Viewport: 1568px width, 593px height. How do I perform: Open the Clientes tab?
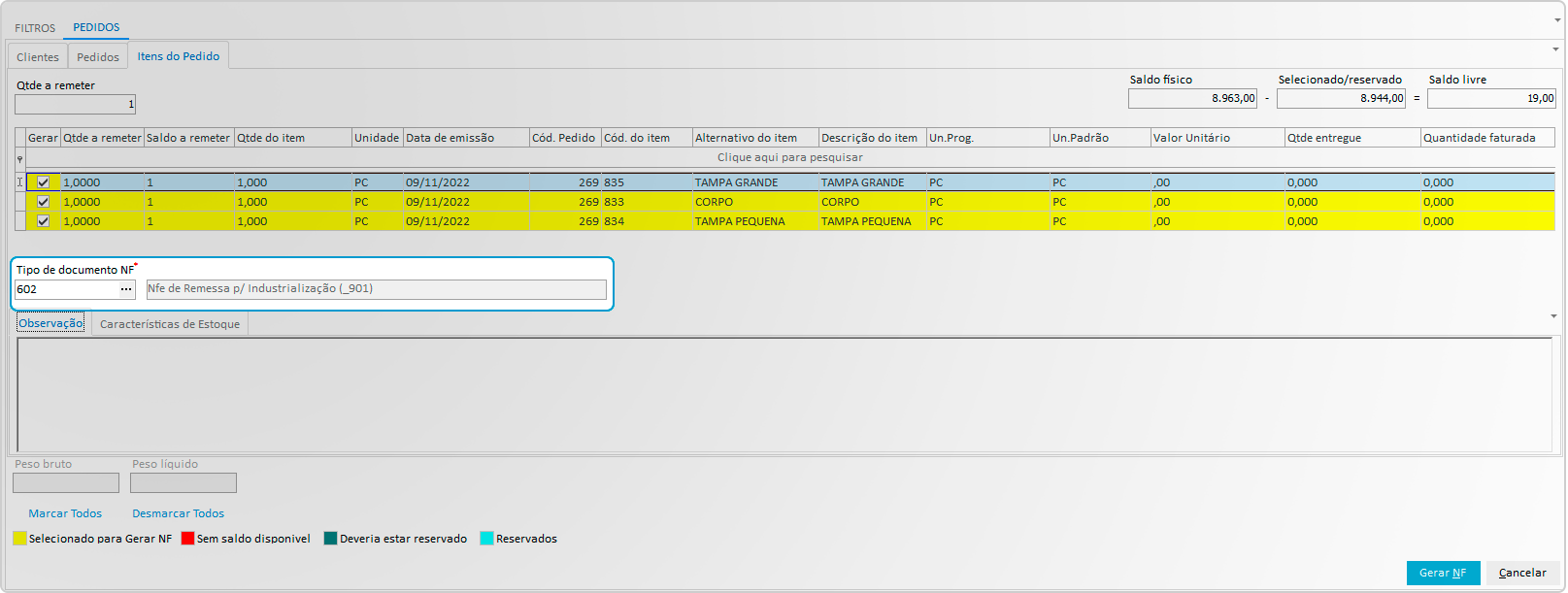pyautogui.click(x=38, y=57)
